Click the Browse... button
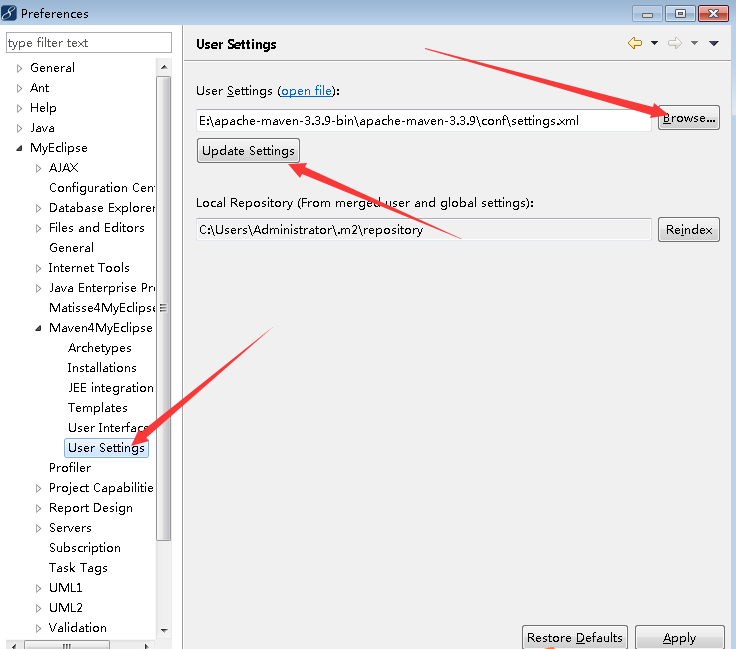 (689, 118)
